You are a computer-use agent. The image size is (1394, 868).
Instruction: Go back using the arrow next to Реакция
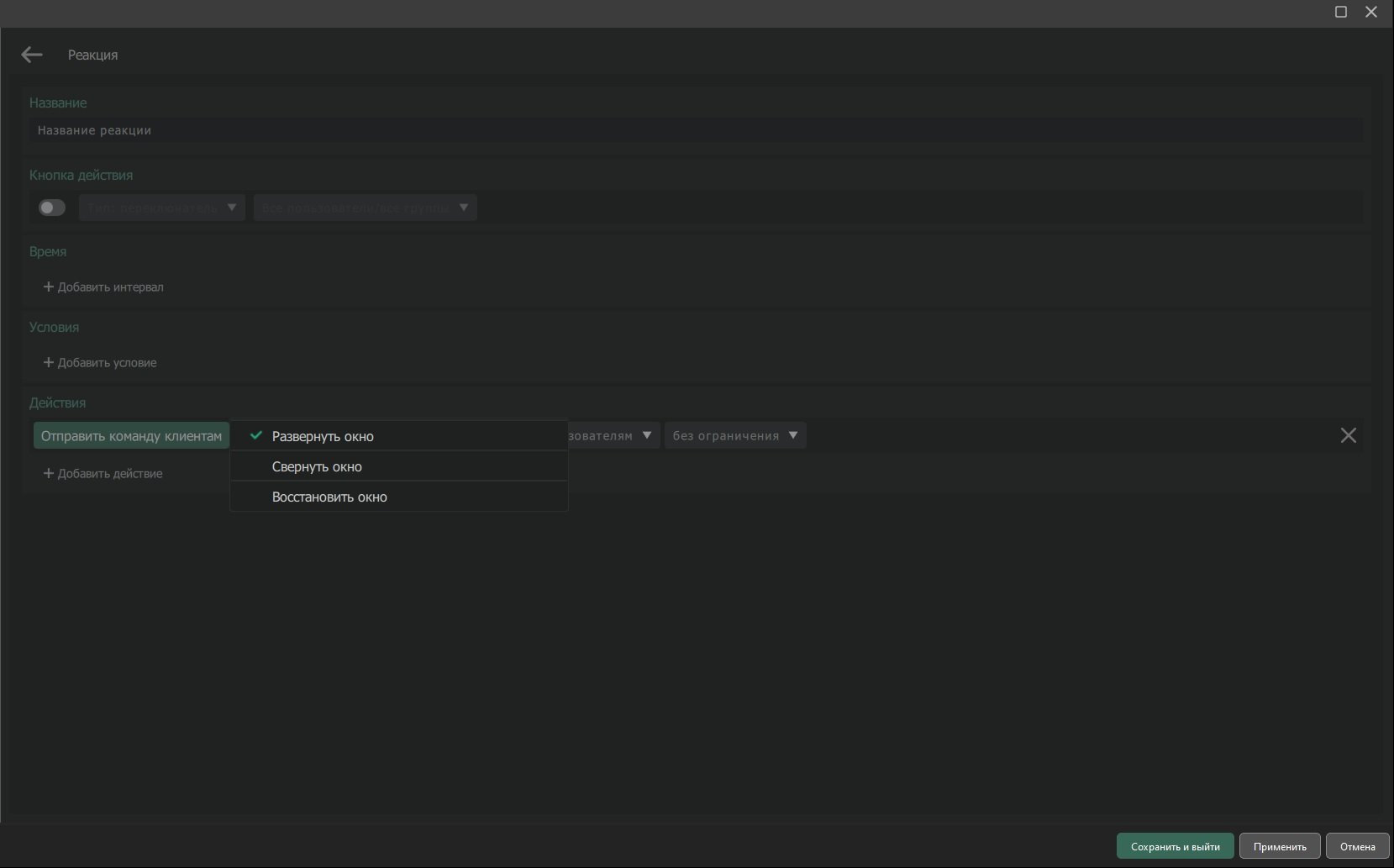pos(32,55)
